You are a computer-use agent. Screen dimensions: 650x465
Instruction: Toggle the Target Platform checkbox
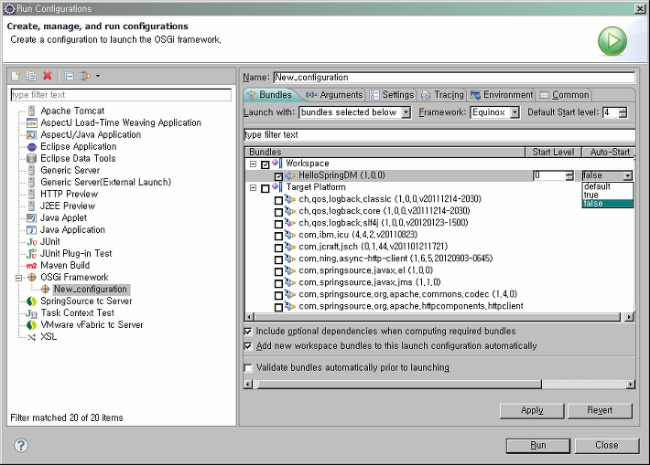[x=265, y=189]
